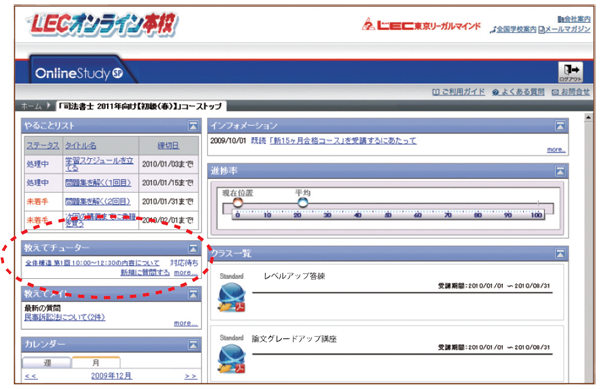Click 新規に質問する link
The height and width of the screenshot is (389, 600).
point(145,272)
